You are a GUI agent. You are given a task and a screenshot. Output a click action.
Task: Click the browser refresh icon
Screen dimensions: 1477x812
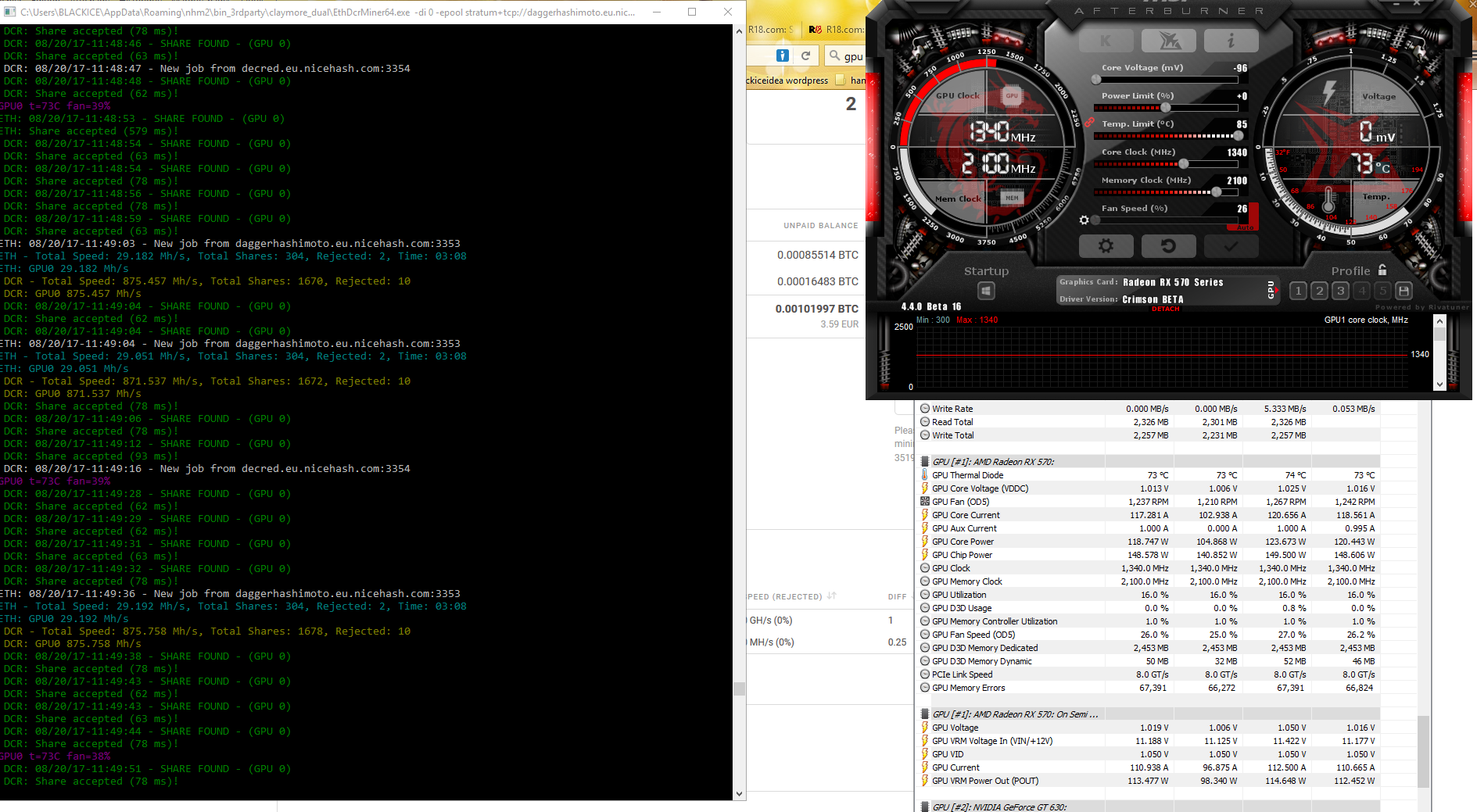[805, 55]
